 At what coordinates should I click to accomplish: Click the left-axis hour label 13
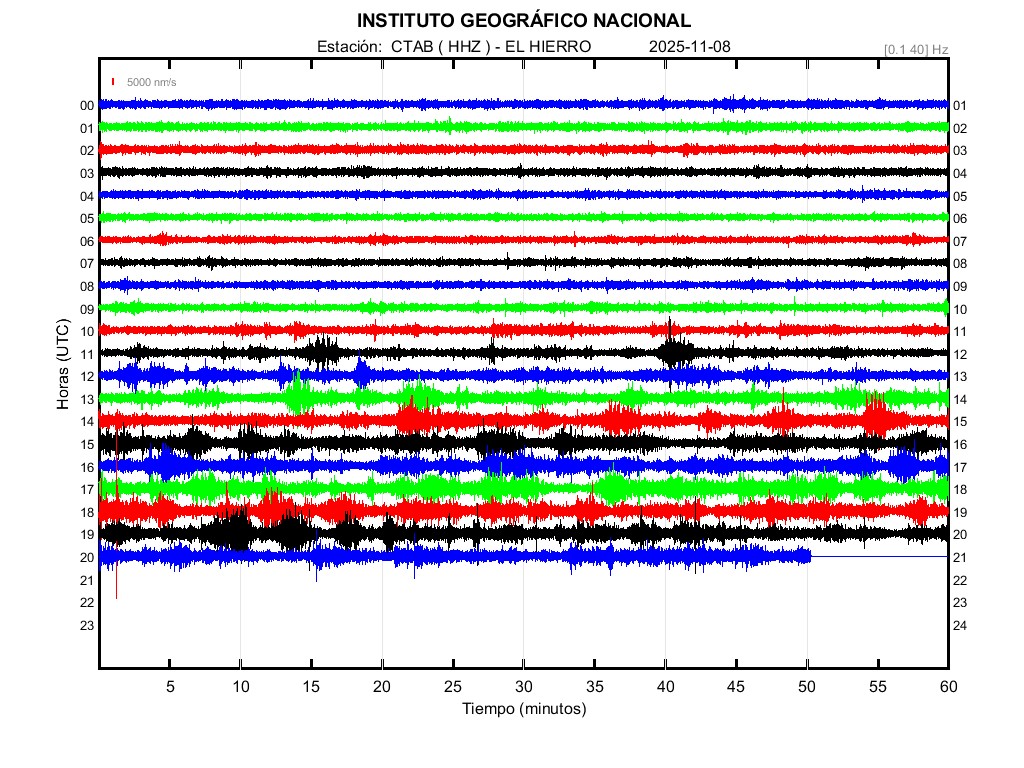coord(87,399)
